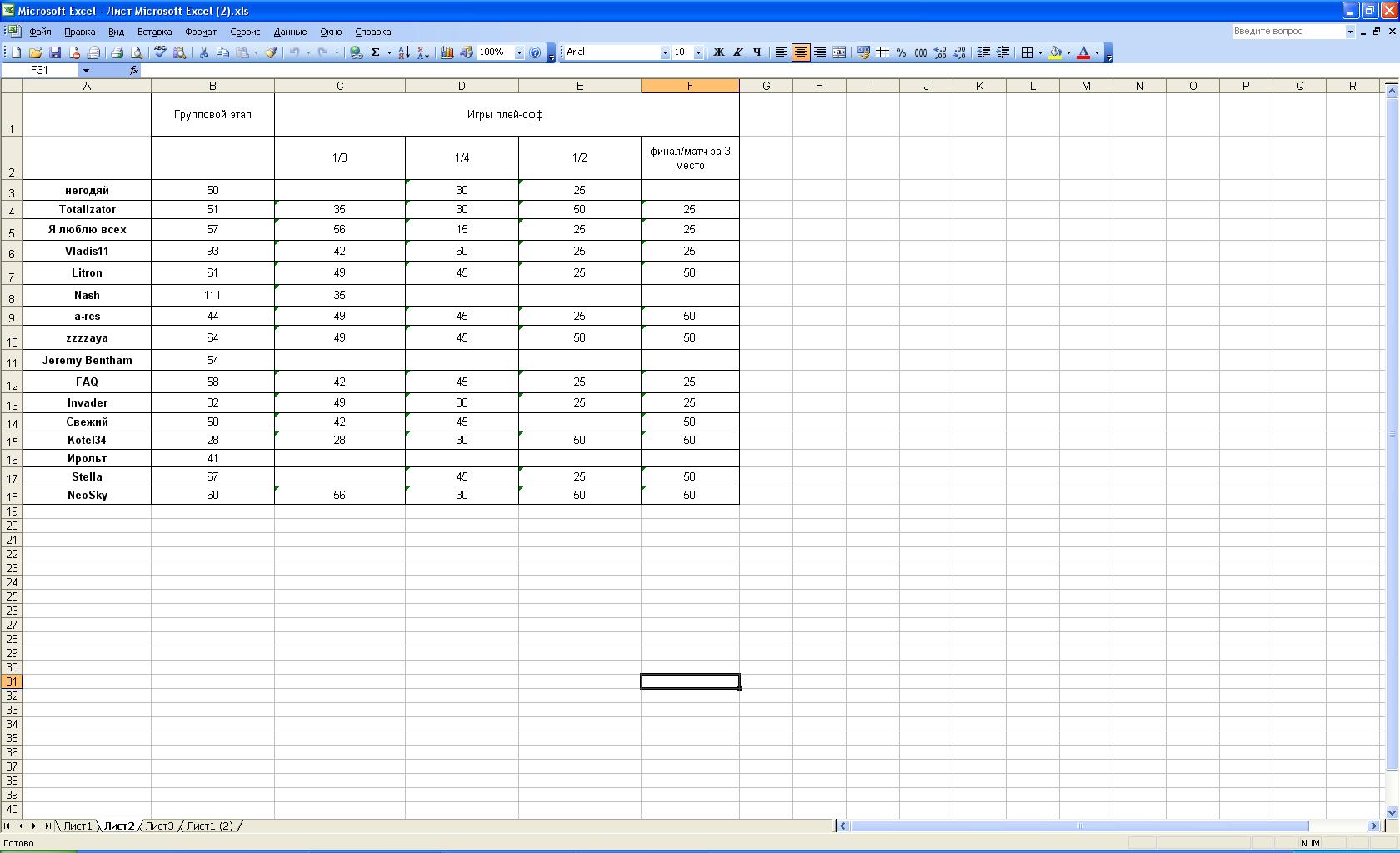Open the Данные menu
Image resolution: width=1400 pixels, height=853 pixels.
tap(290, 32)
